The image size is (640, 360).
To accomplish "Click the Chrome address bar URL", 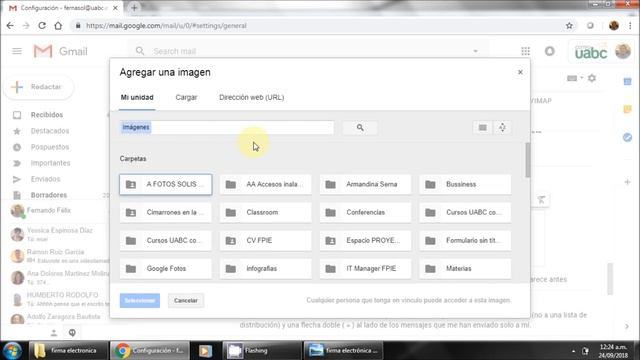I will [x=166, y=26].
